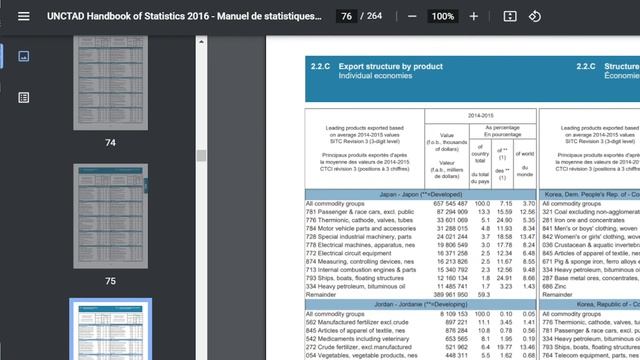Click '793 Ships, boats, floating structures' Japan row
Screen dimensions: 640x360
coord(420,278)
